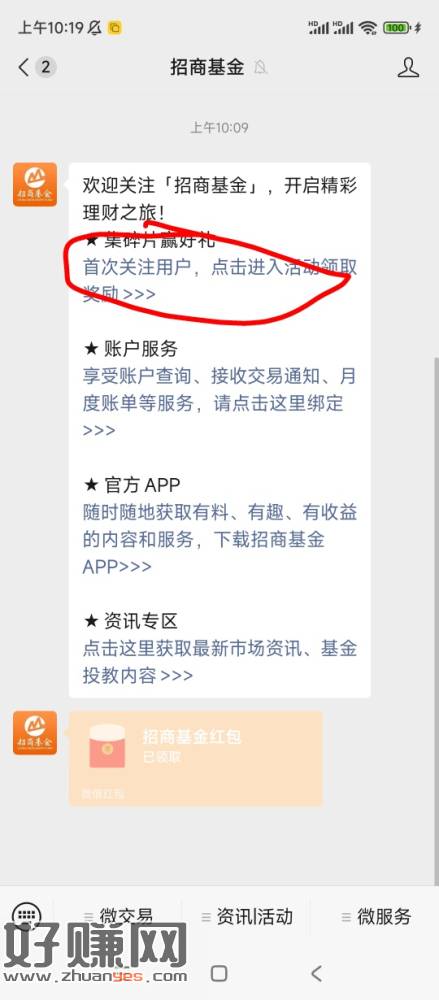The height and width of the screenshot is (1000, 439).
Task: Tap the Android home square button
Action: [219, 973]
